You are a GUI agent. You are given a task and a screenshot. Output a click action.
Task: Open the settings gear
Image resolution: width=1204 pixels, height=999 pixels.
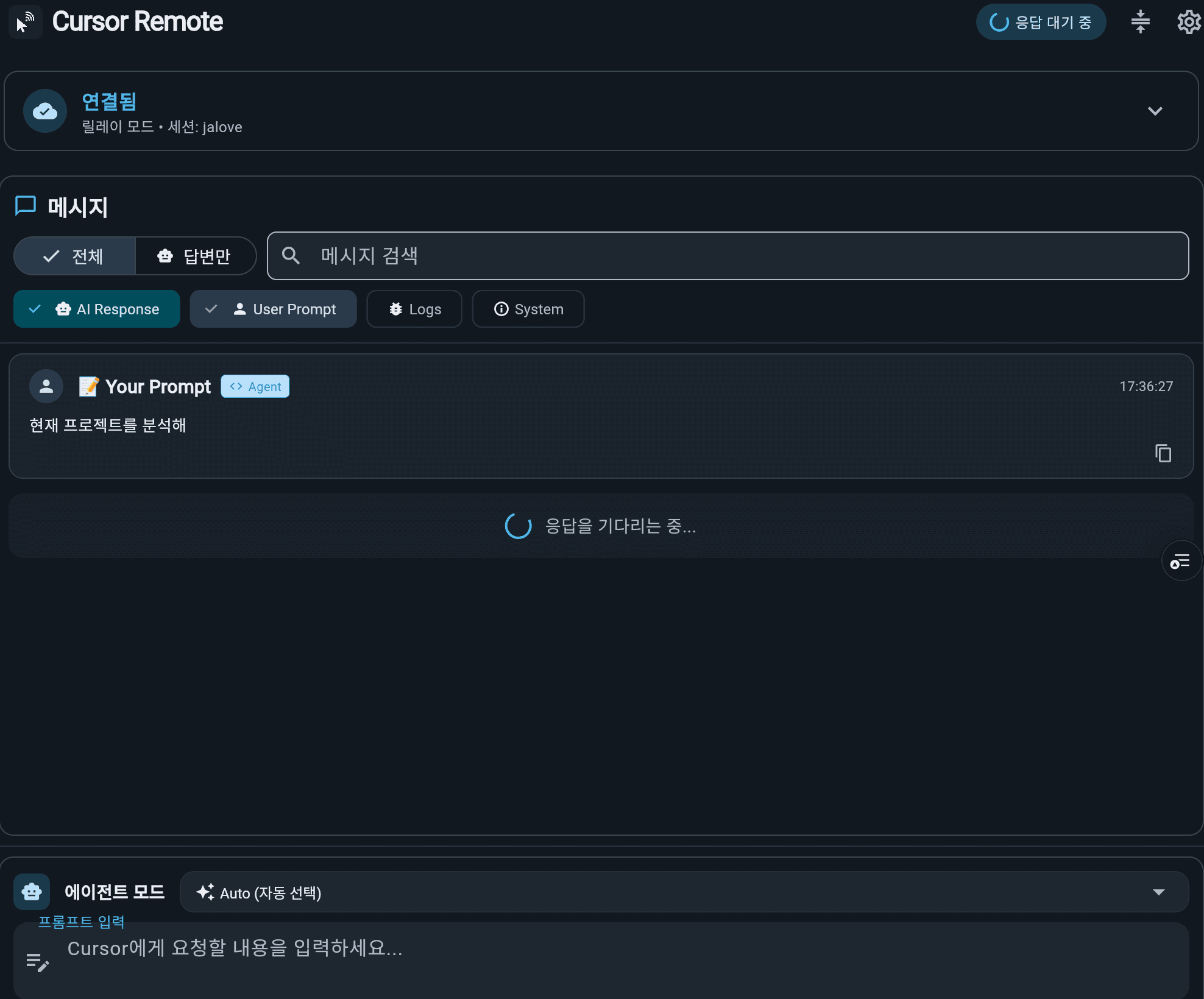(x=1187, y=21)
